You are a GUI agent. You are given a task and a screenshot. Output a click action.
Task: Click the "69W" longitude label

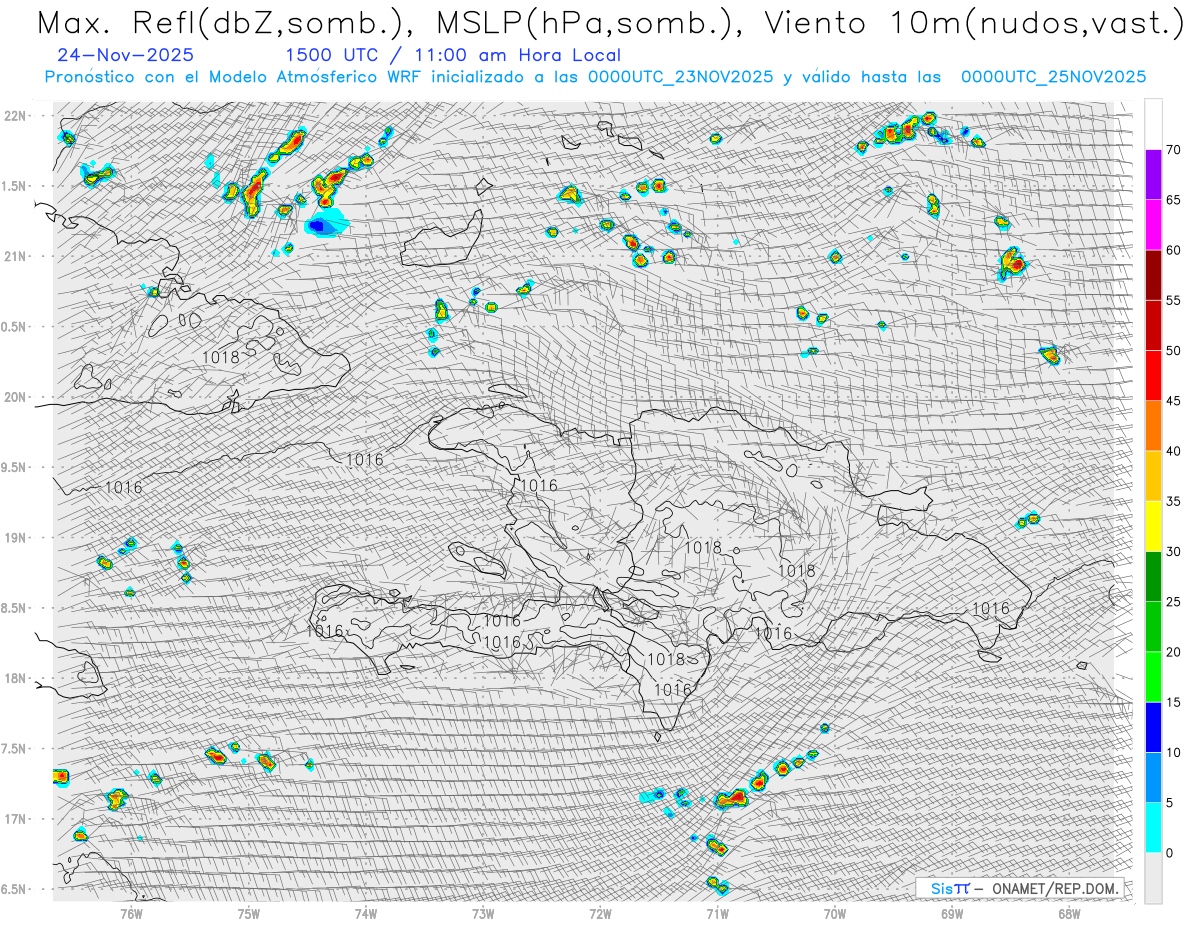952,913
